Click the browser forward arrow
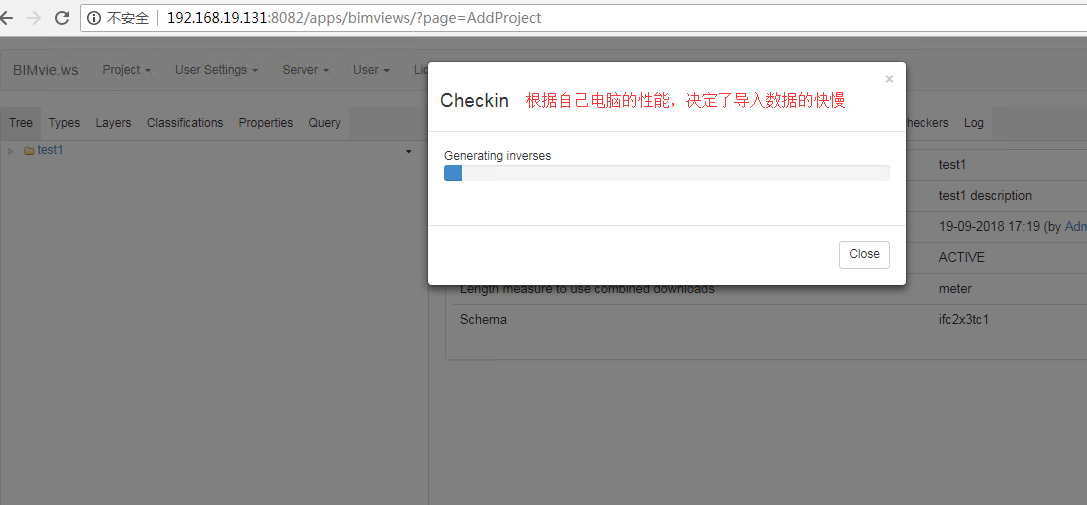Screen dimensions: 1087x505 tap(35, 18)
